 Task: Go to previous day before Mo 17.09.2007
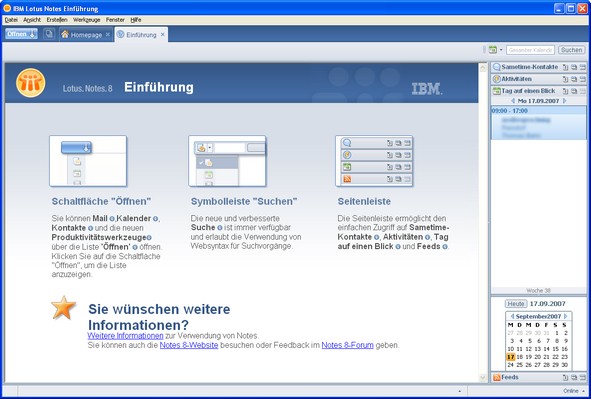(x=513, y=101)
